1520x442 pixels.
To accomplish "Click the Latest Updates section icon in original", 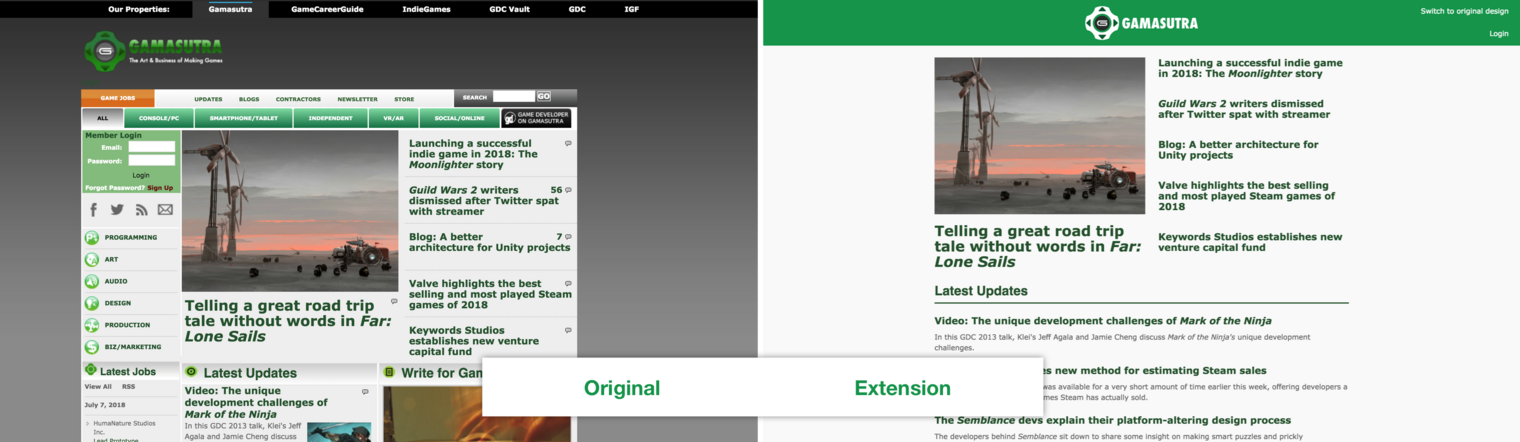I will 191,372.
